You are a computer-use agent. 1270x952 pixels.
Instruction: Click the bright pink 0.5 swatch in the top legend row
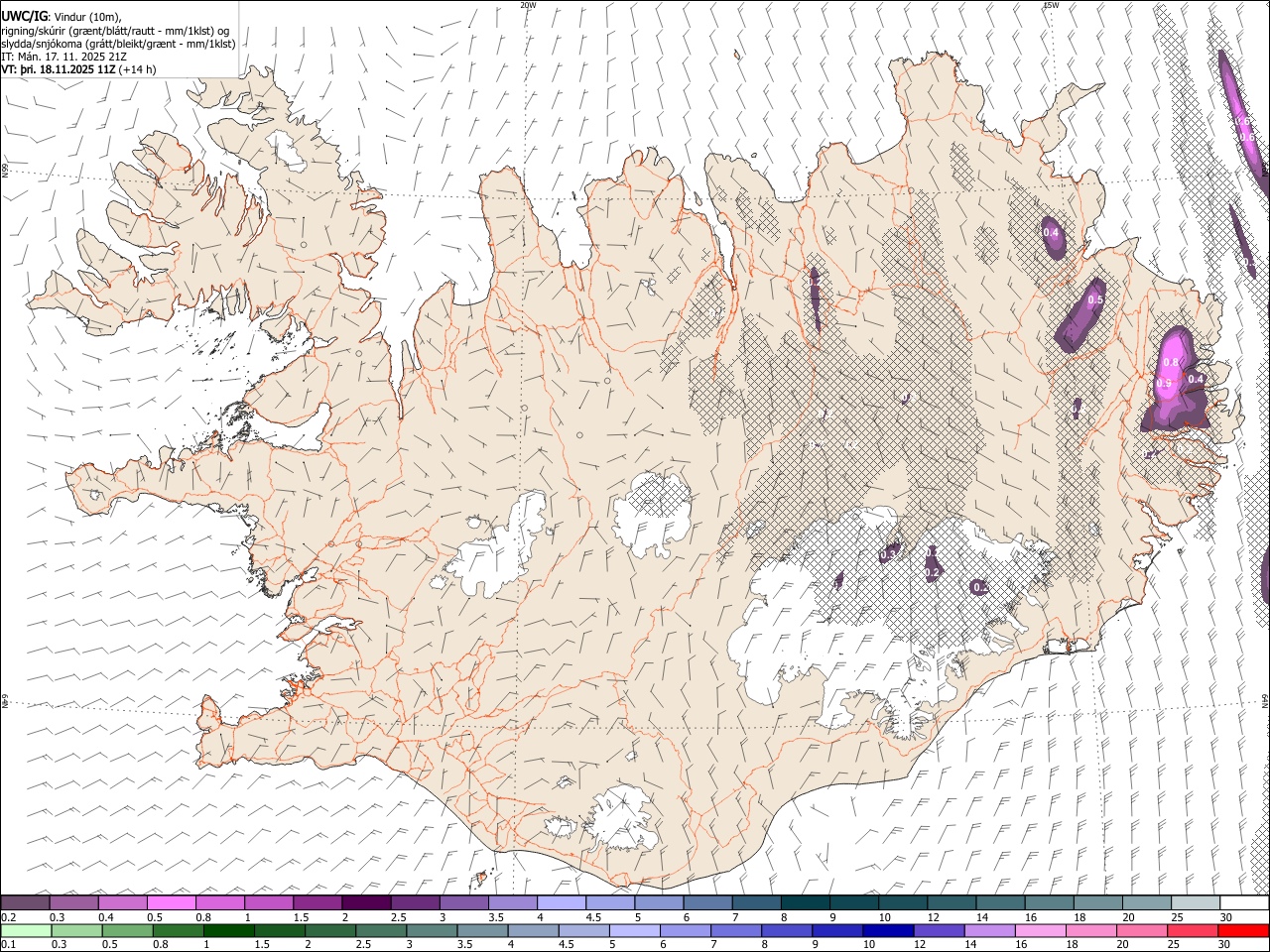tap(171, 903)
